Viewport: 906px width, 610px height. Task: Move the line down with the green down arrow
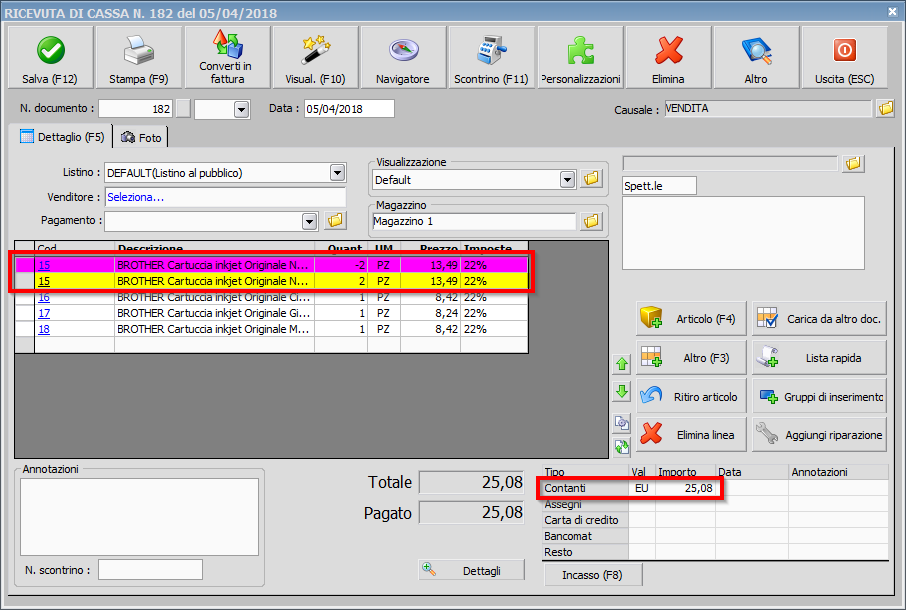click(x=622, y=392)
